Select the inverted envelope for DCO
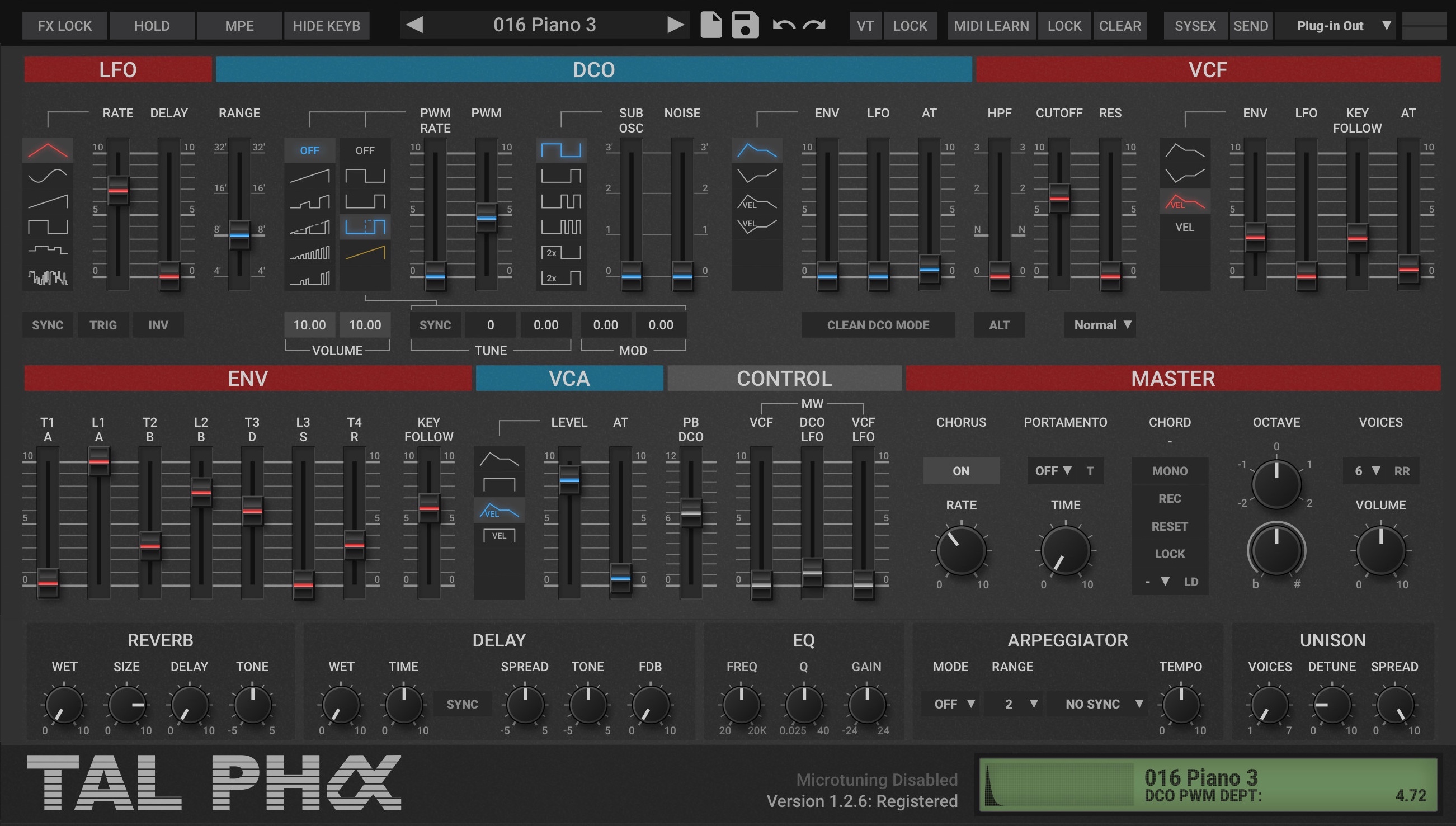1456x826 pixels. 756,175
